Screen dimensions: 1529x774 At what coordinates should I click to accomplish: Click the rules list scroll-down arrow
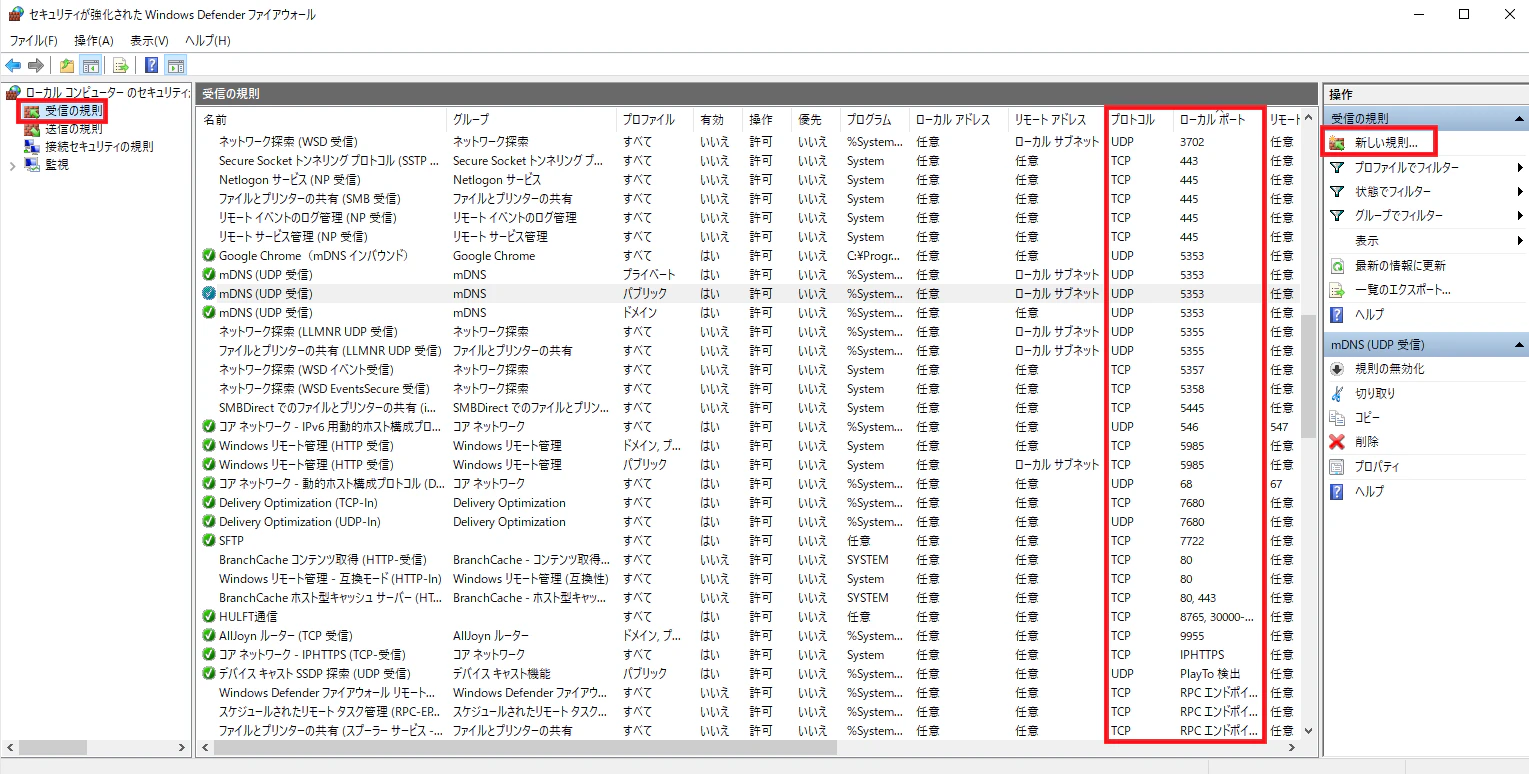pyautogui.click(x=1308, y=731)
